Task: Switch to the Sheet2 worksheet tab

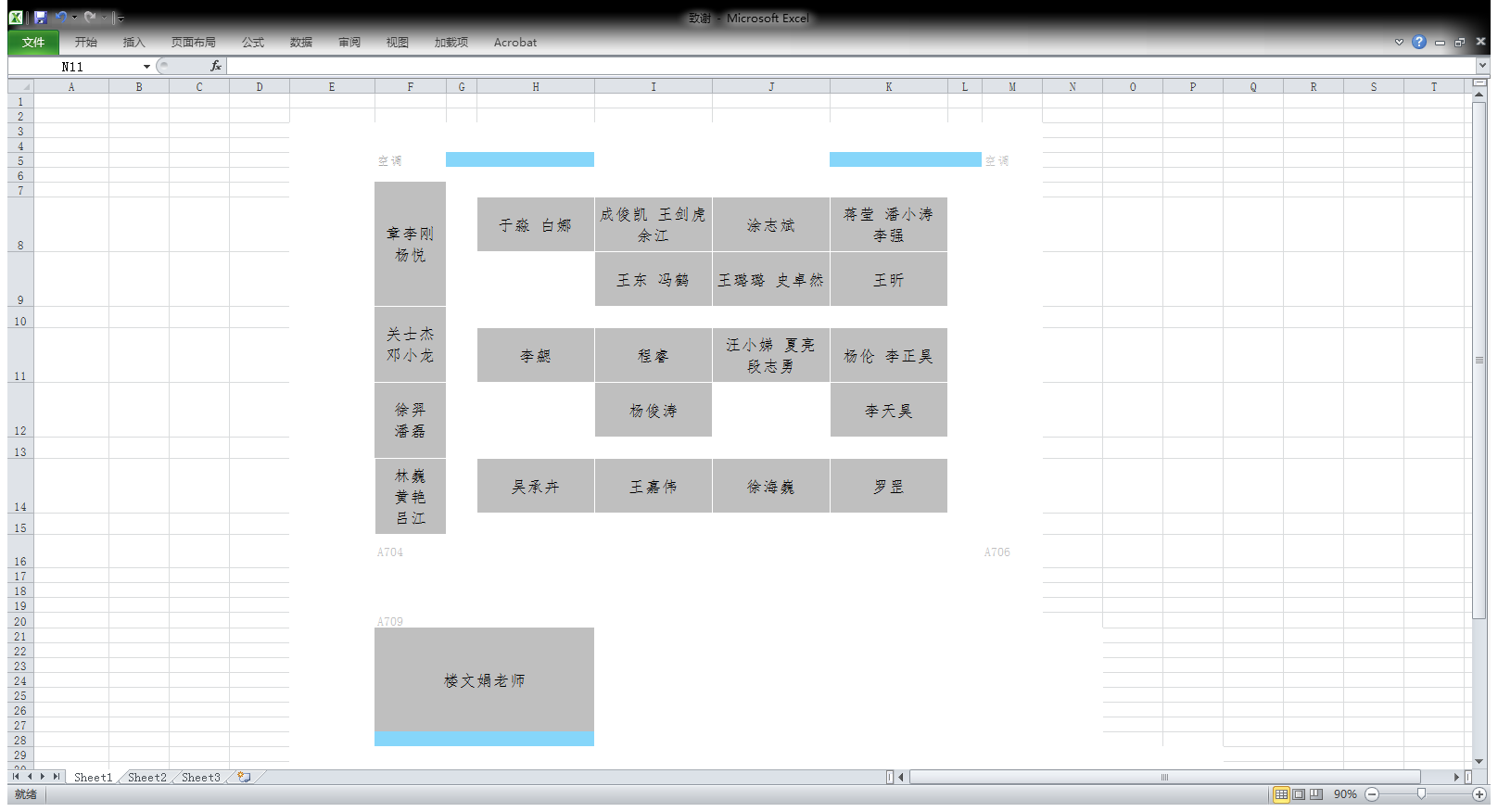Action: tap(146, 778)
